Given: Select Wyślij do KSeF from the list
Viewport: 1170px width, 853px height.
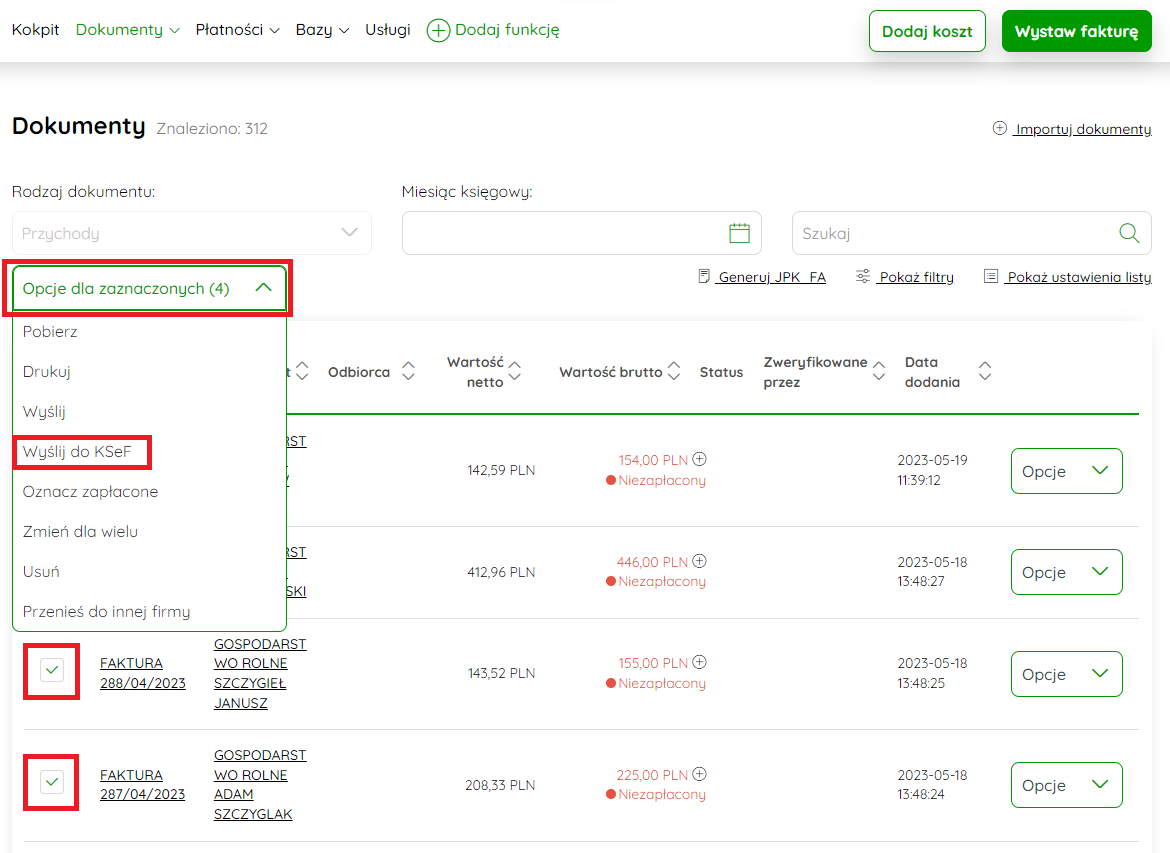Looking at the screenshot, I should click(x=77, y=452).
